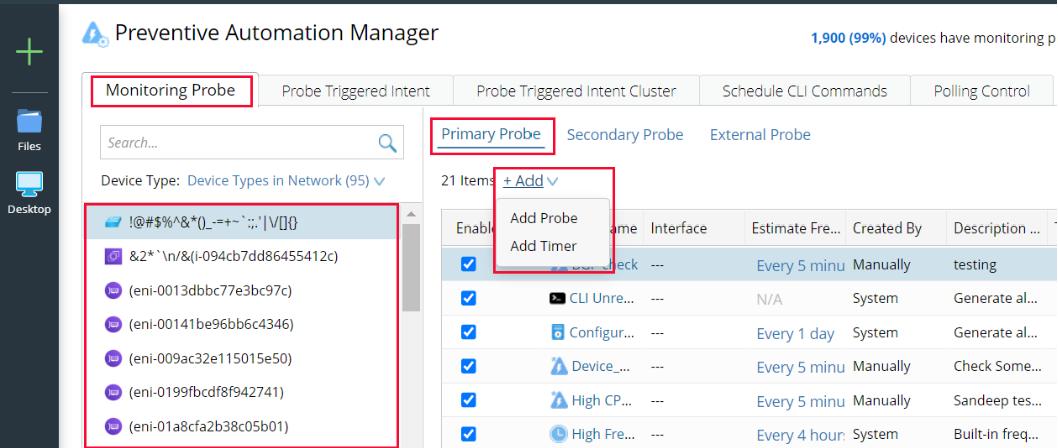Uncheck the Enable checkbox for Configur... probe
The width and height of the screenshot is (1058, 448).
pos(468,333)
